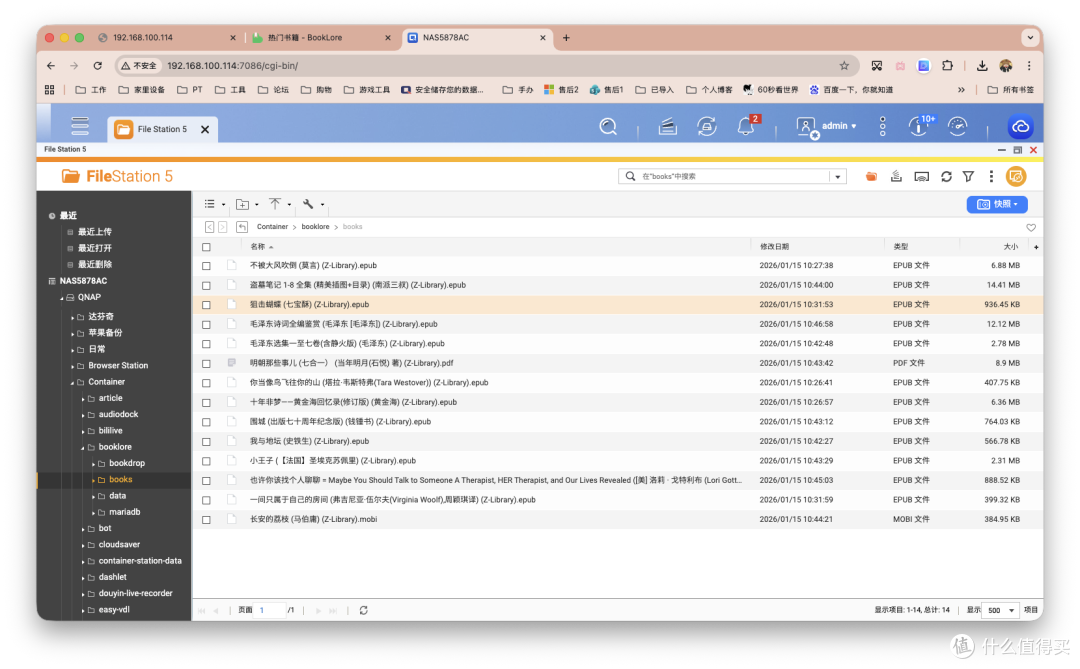Check the box for 不被大风吹倒 epub
Image resolution: width=1080 pixels, height=669 pixels.
(x=207, y=265)
